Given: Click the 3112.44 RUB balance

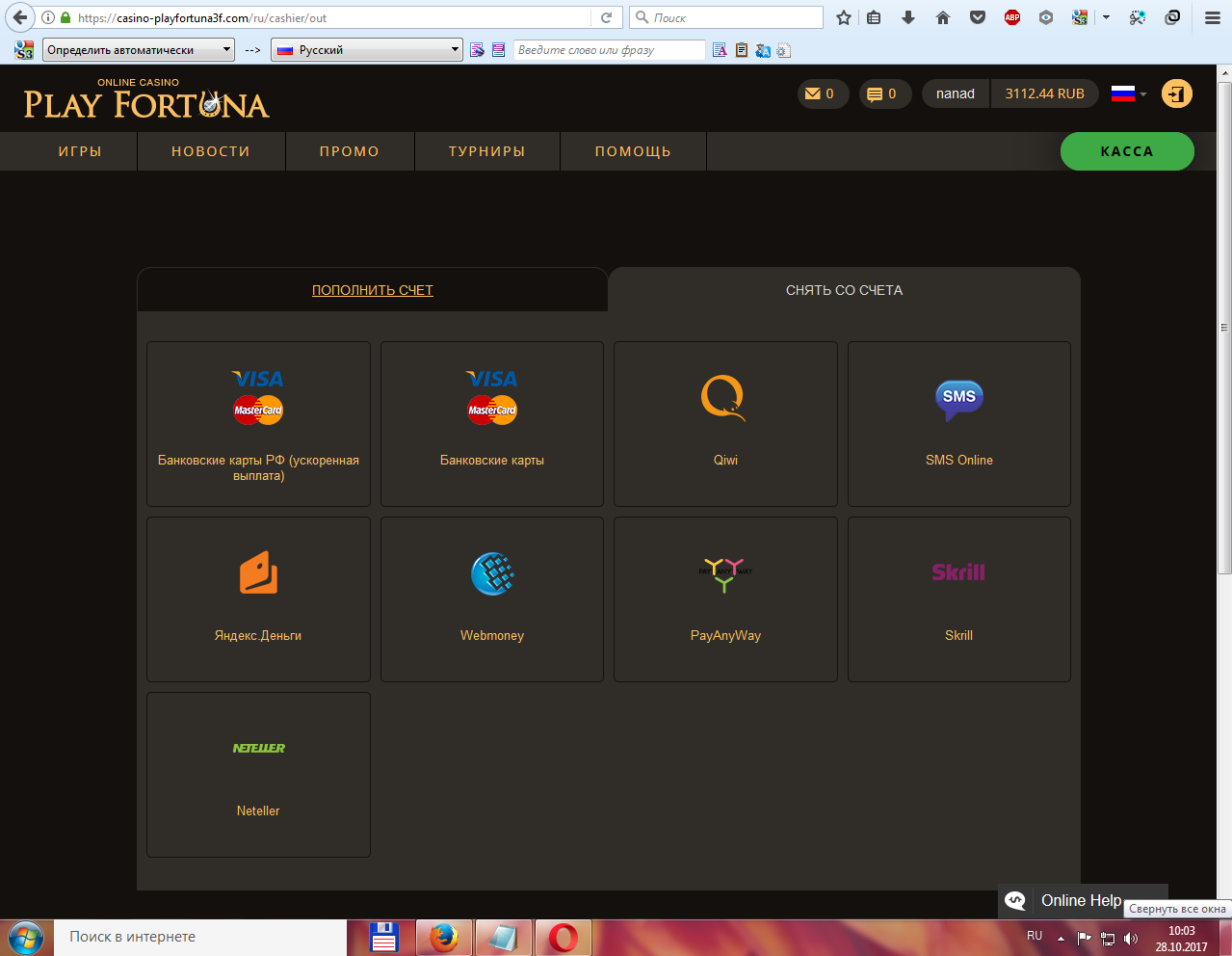Looking at the screenshot, I should click(x=1045, y=93).
